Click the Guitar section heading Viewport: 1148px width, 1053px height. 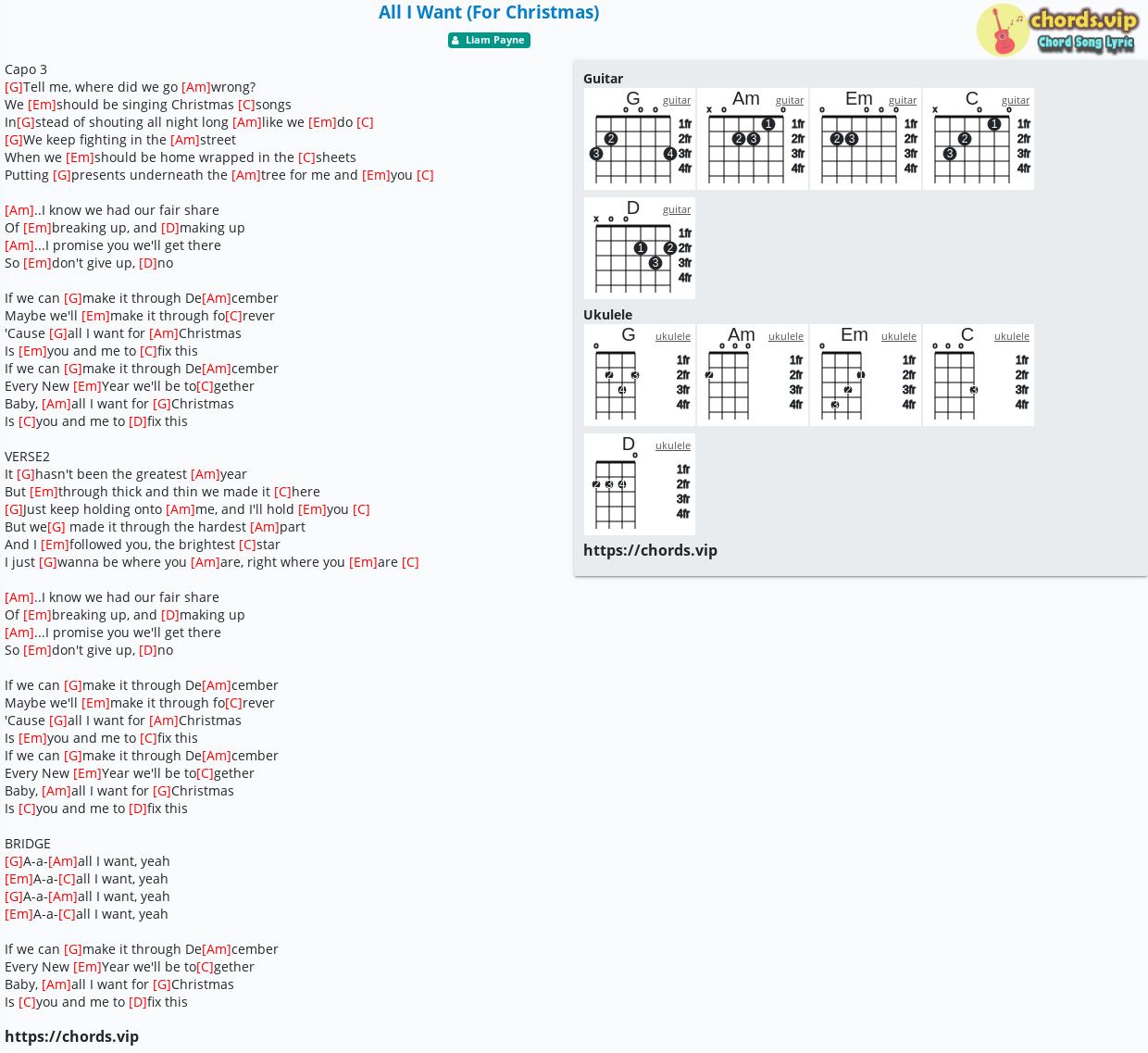click(x=603, y=79)
